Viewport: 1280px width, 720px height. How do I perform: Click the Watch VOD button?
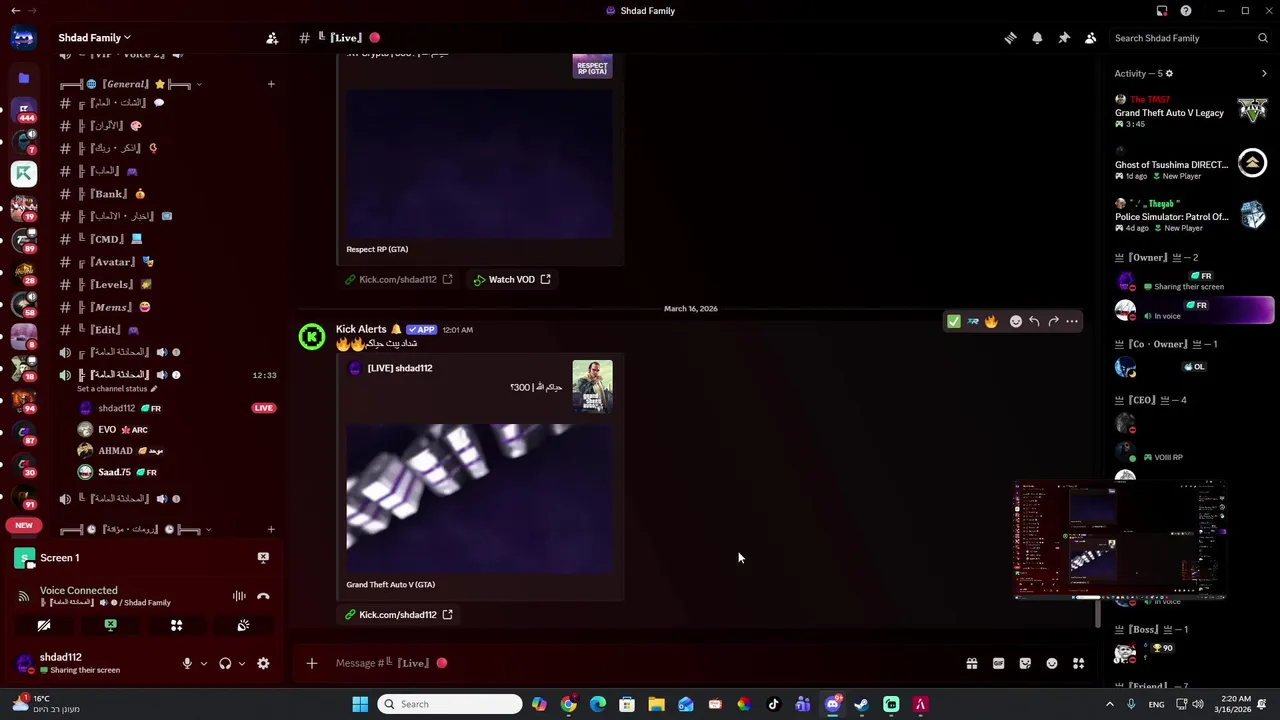pyautogui.click(x=512, y=280)
